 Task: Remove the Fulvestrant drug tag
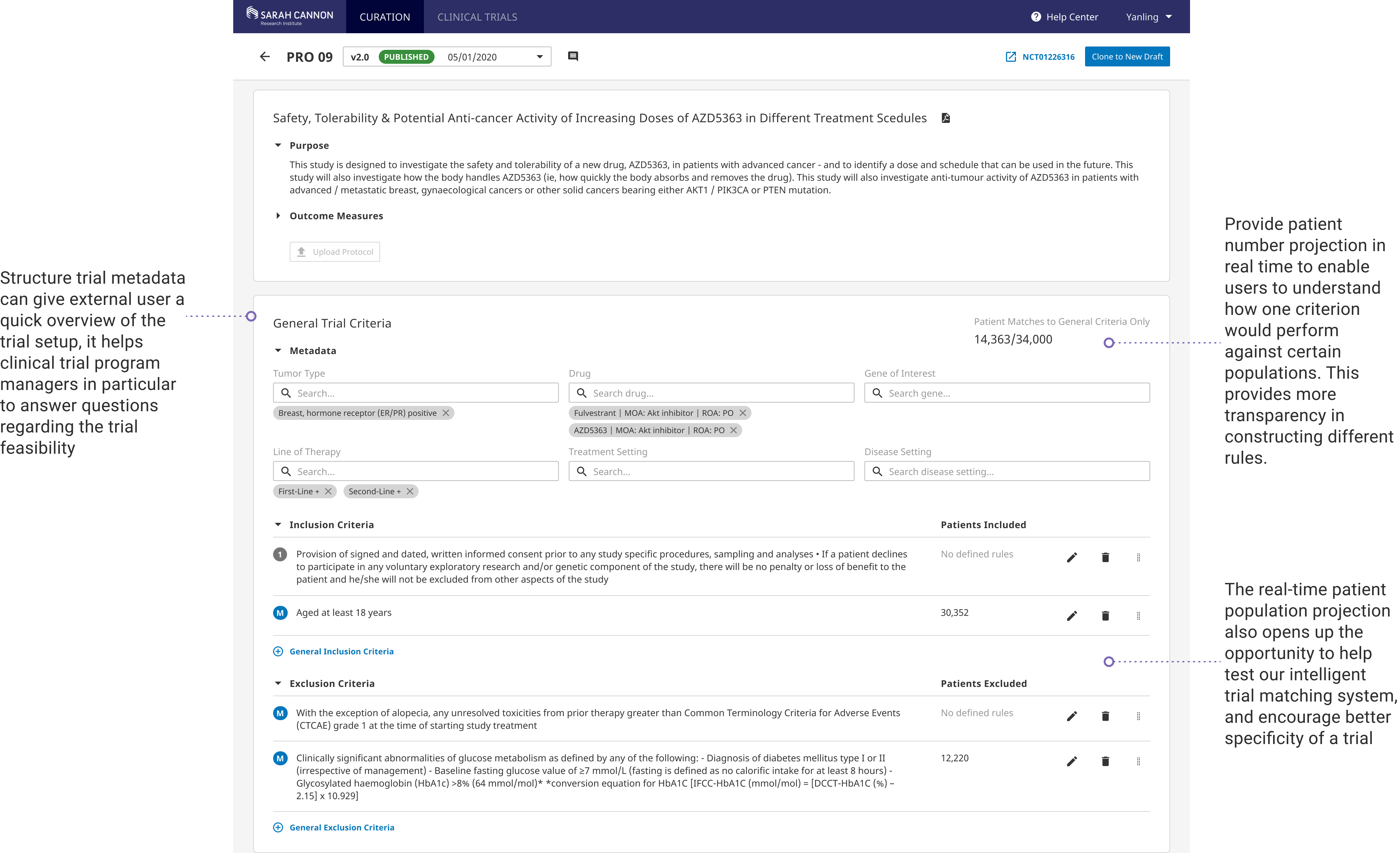click(x=743, y=413)
